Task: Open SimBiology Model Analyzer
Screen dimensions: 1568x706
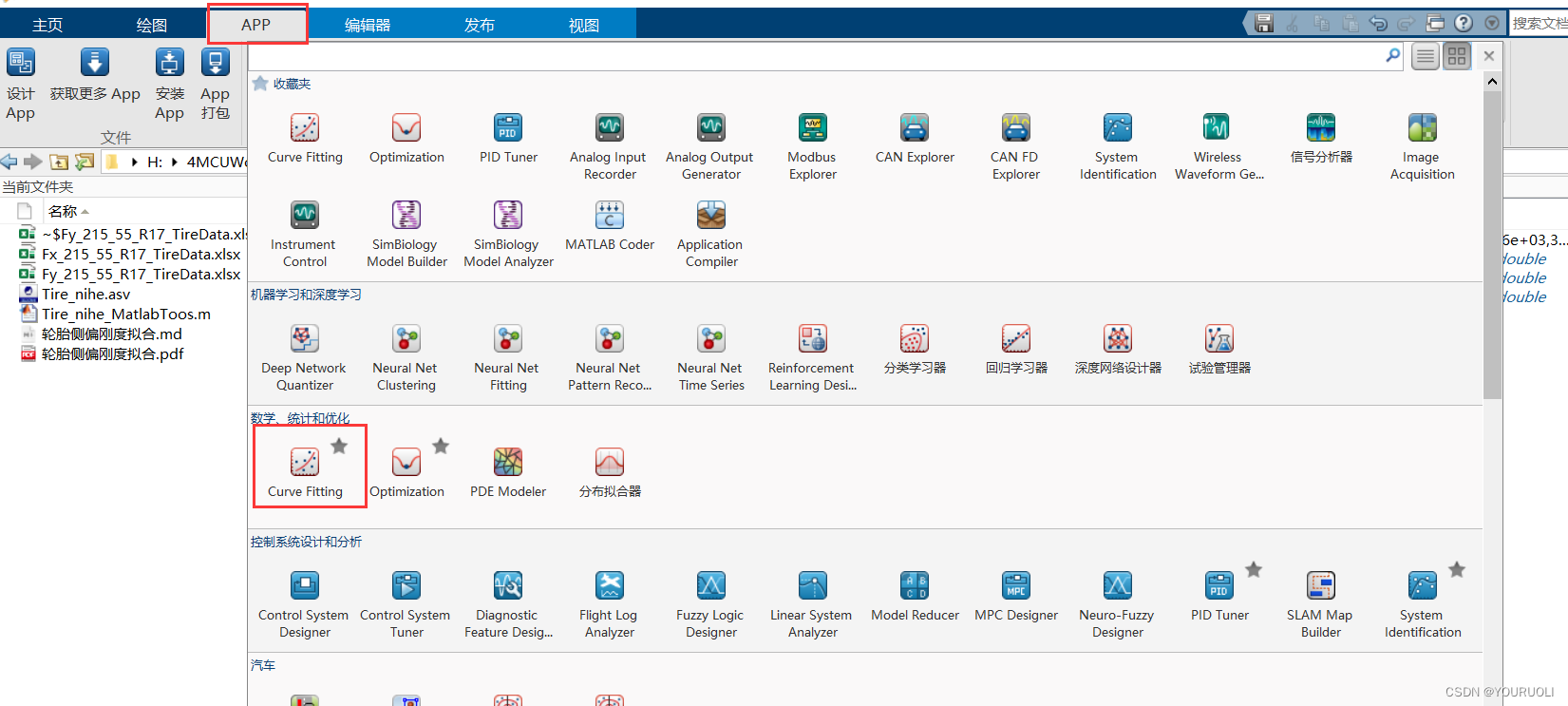Action: [x=508, y=235]
